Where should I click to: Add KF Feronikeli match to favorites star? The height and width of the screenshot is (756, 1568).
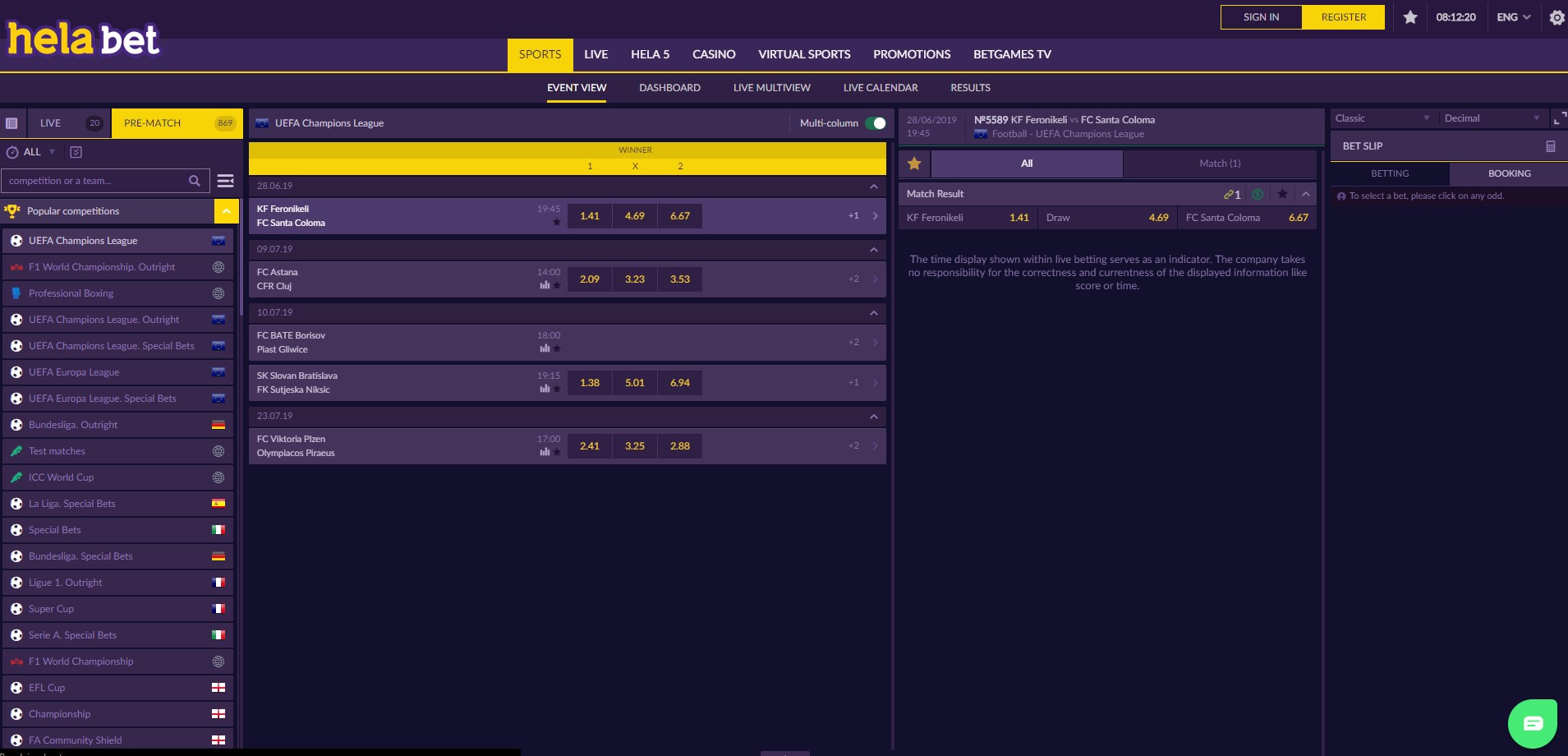[x=557, y=222]
